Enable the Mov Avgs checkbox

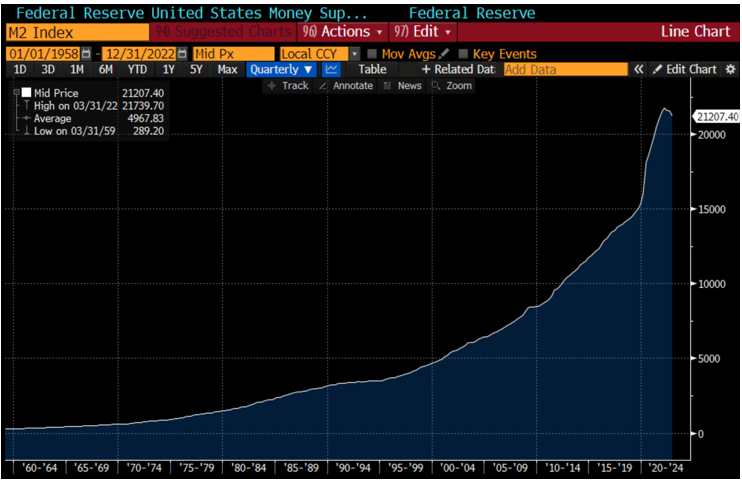[x=372, y=53]
